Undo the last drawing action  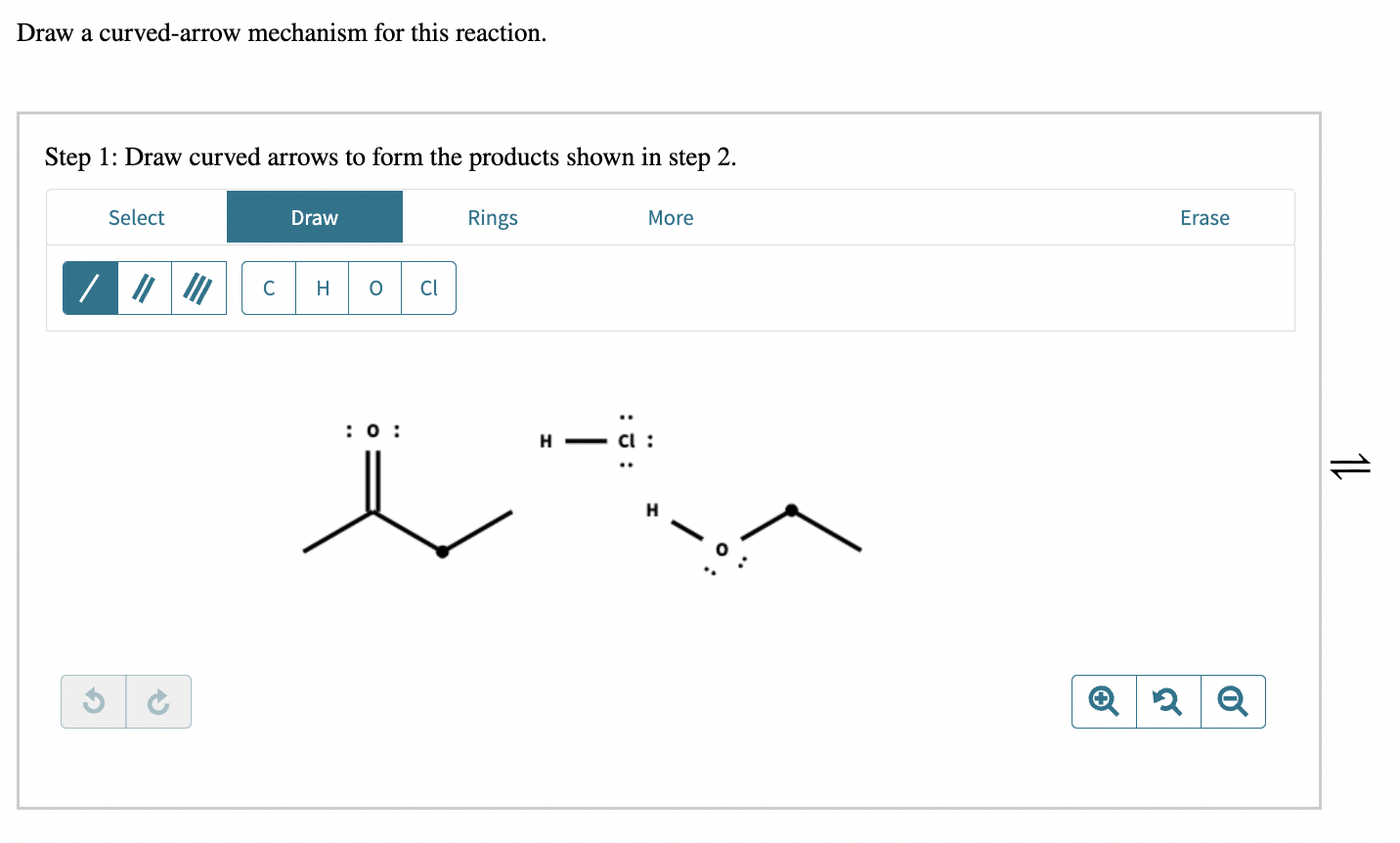coord(93,701)
